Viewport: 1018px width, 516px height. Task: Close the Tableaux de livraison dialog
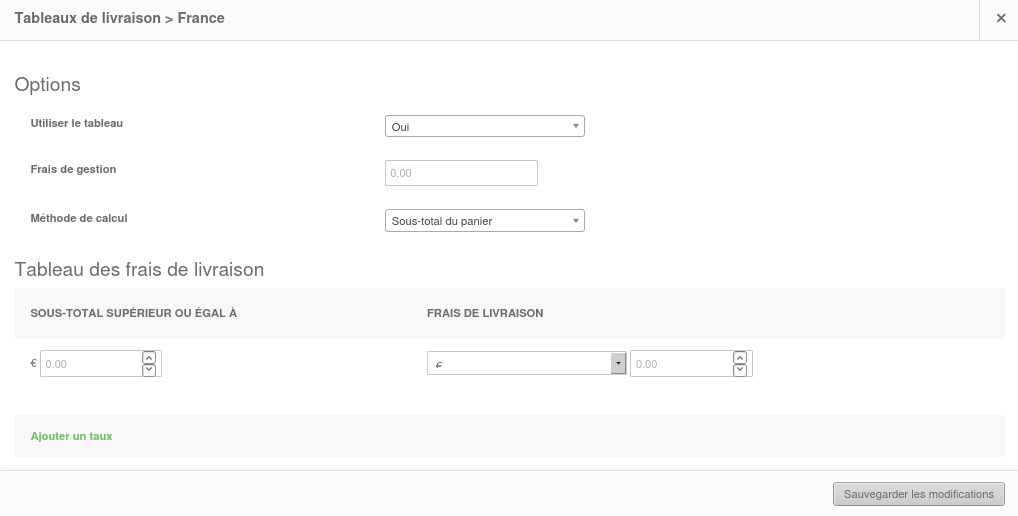(x=1000, y=18)
